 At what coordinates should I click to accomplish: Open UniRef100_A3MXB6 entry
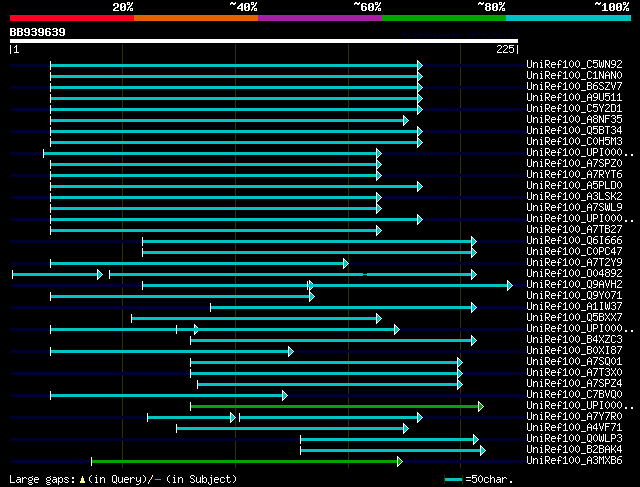[574, 461]
